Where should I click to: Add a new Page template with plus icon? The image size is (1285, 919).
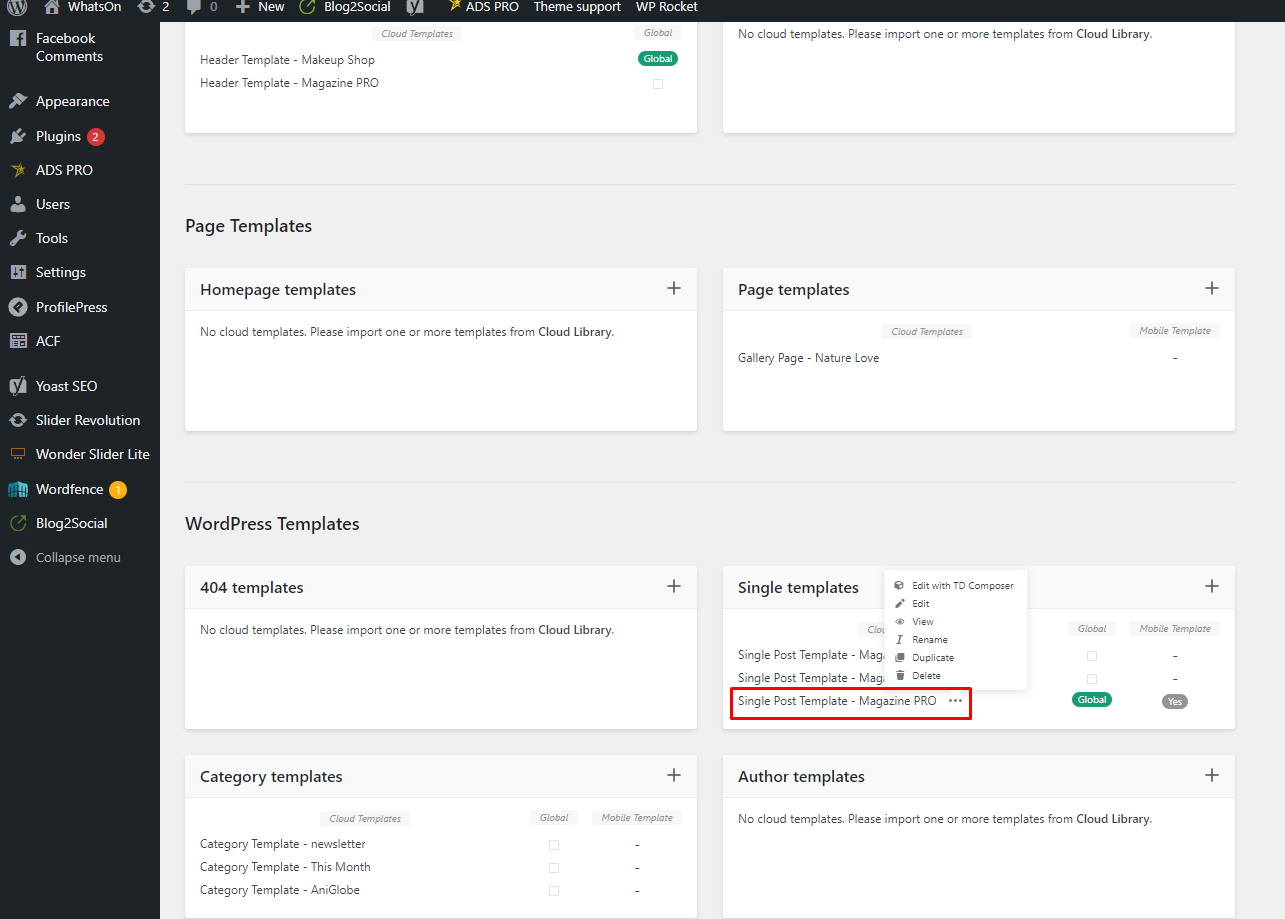point(1212,288)
